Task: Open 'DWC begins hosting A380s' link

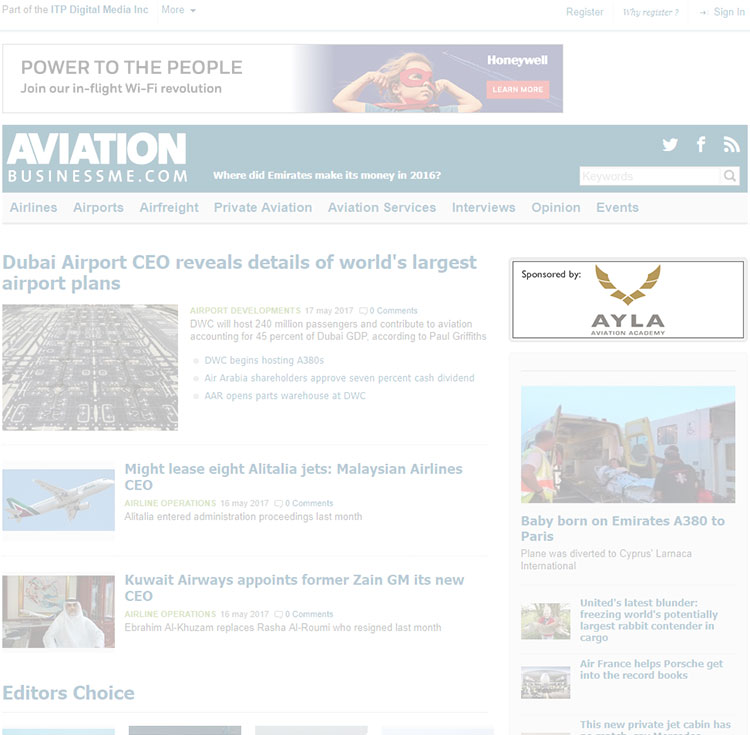Action: (264, 361)
